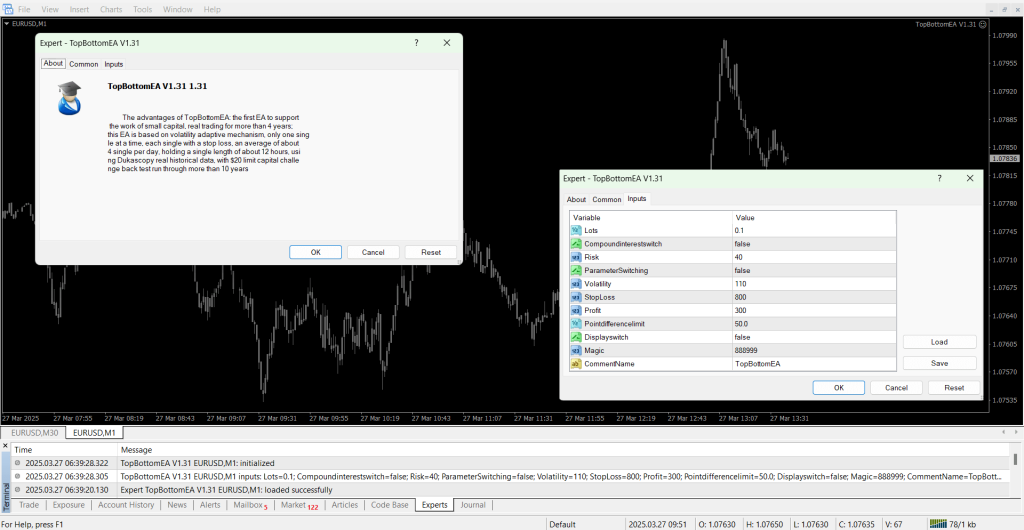
Task: Click Reset in the About dialog
Action: [x=431, y=252]
